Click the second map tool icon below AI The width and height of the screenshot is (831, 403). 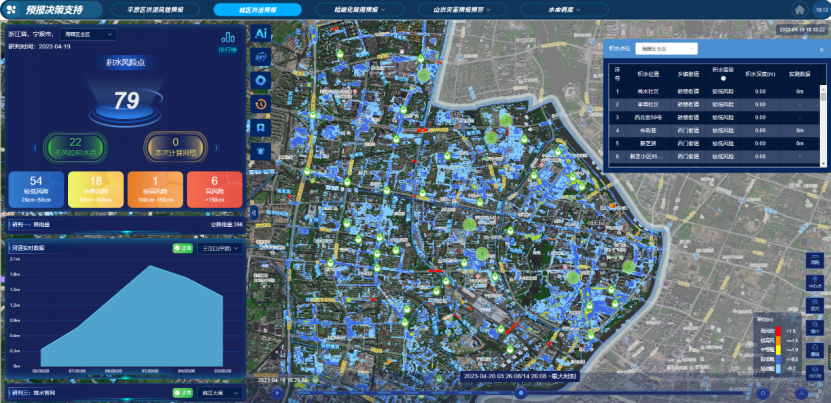[x=261, y=57]
